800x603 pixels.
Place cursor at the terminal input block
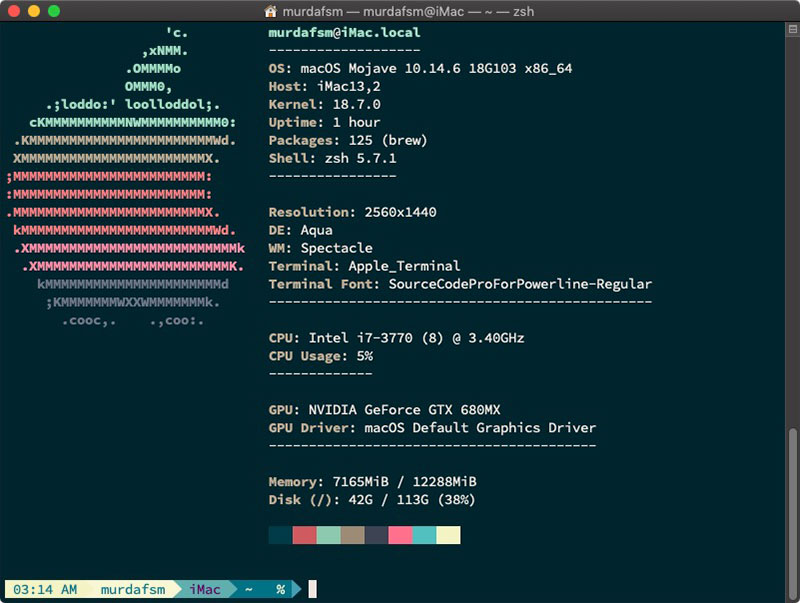tap(312, 589)
